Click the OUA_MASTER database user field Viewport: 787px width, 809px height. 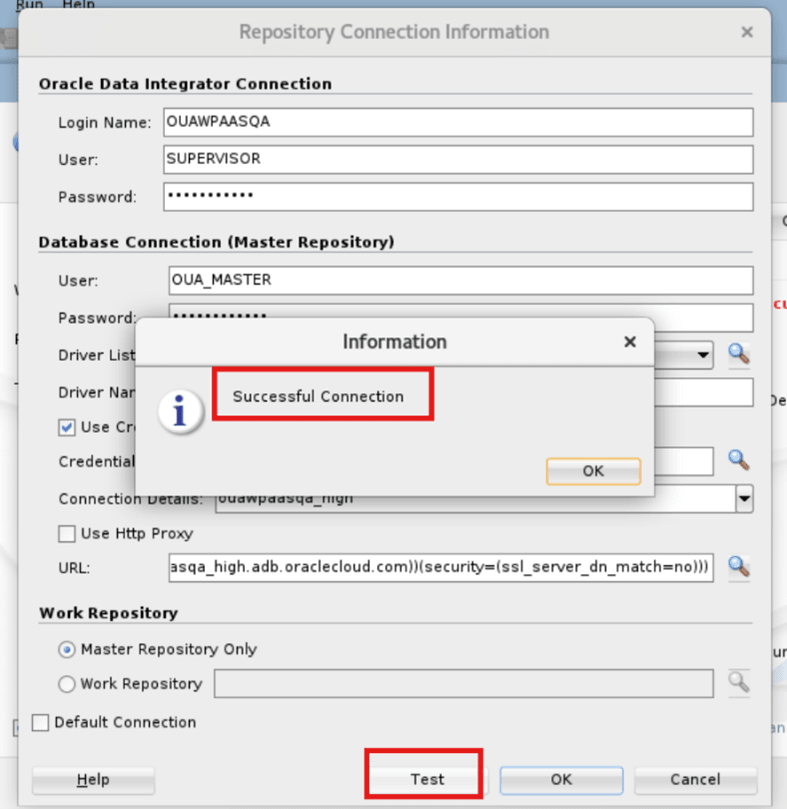pyautogui.click(x=460, y=280)
